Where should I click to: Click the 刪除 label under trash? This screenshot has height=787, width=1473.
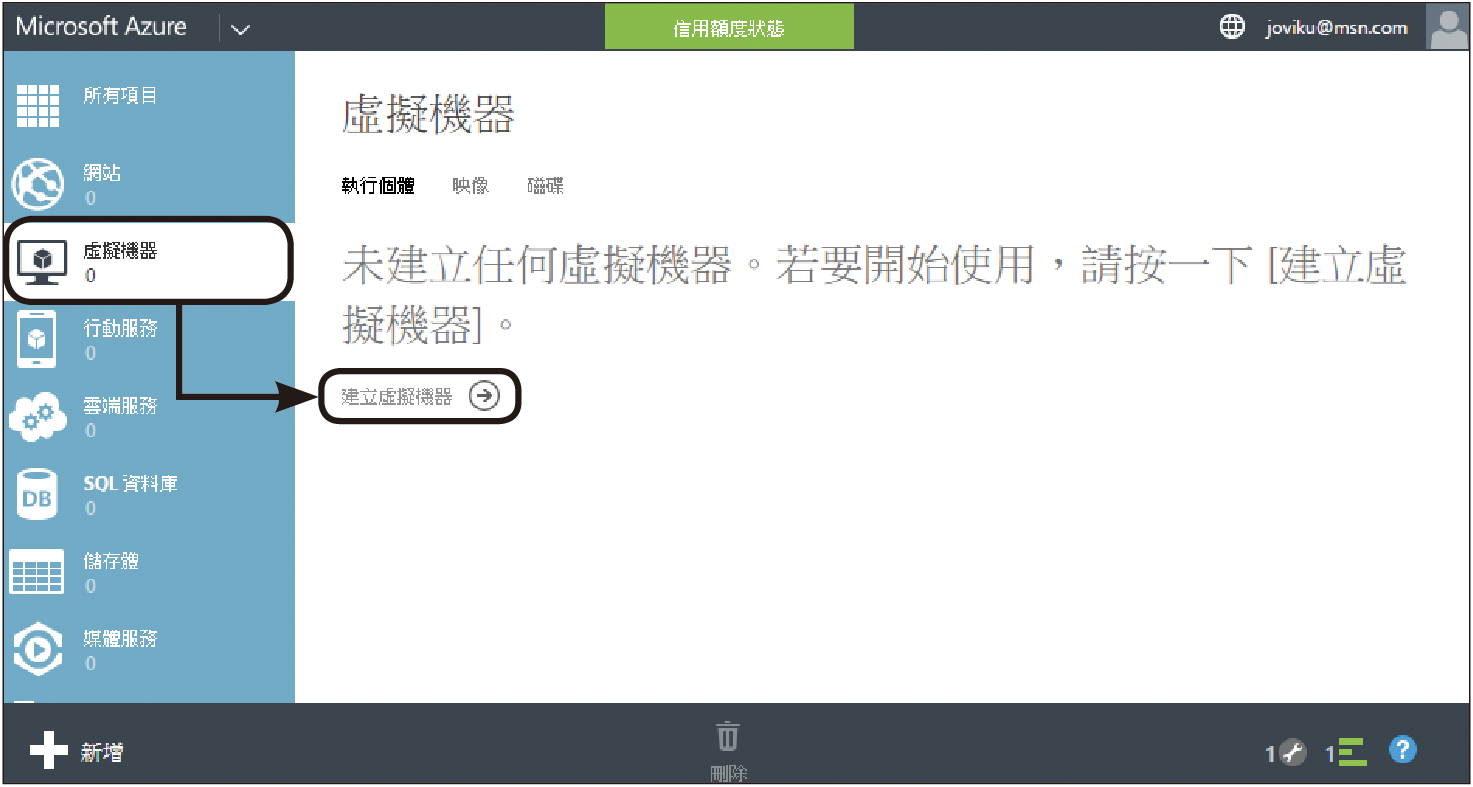point(728,773)
